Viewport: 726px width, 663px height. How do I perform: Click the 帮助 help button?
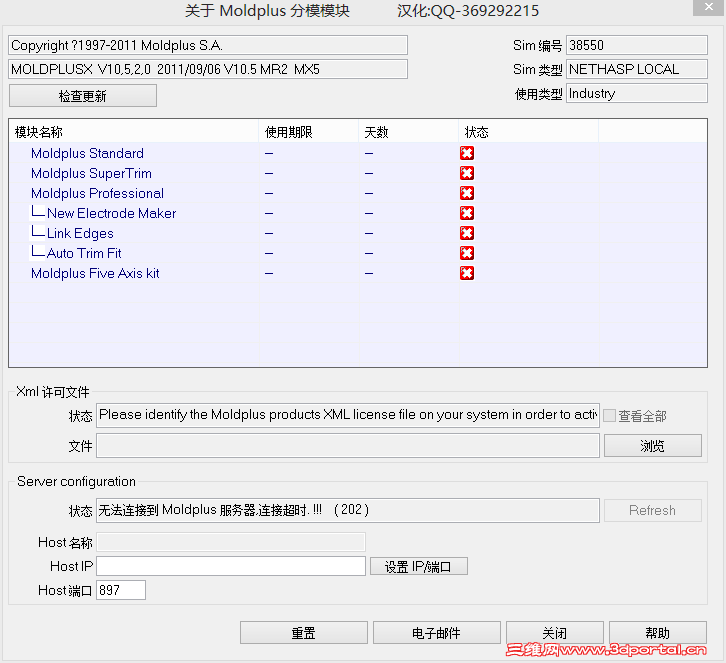point(657,632)
